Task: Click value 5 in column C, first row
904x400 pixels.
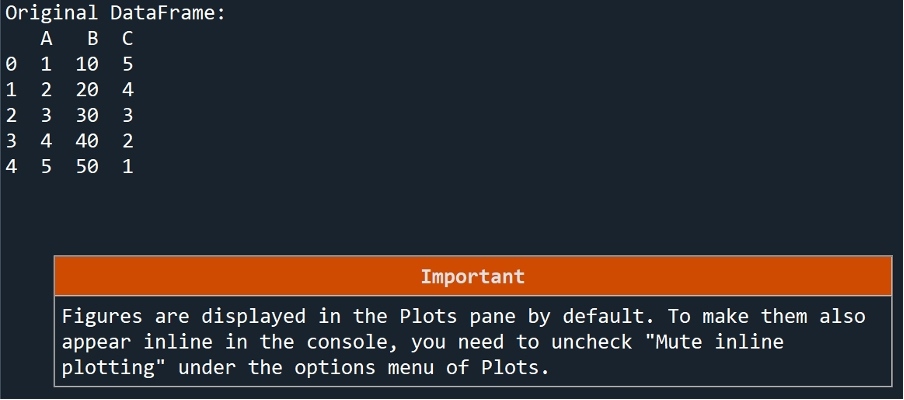Action: pos(127,65)
